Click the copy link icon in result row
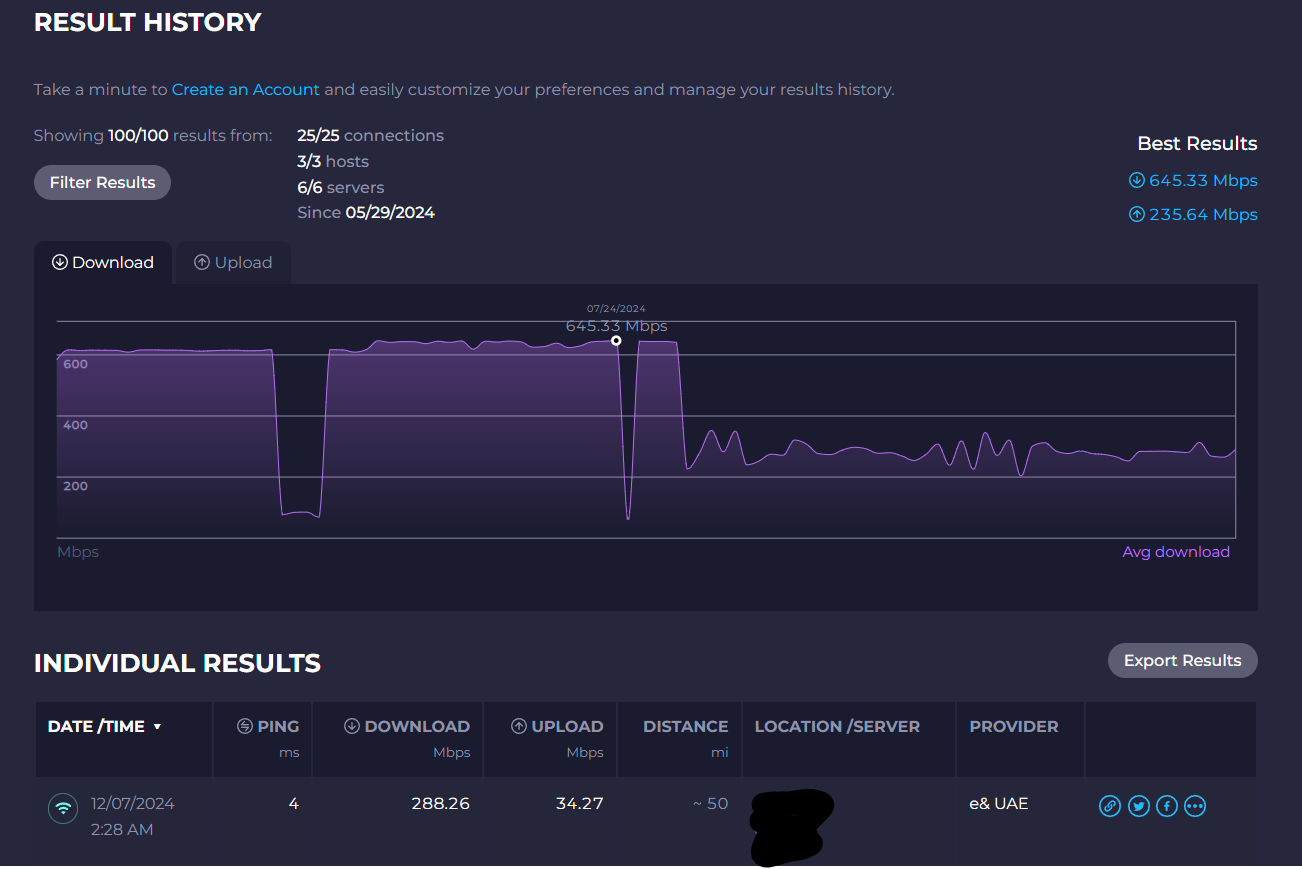 [1110, 806]
